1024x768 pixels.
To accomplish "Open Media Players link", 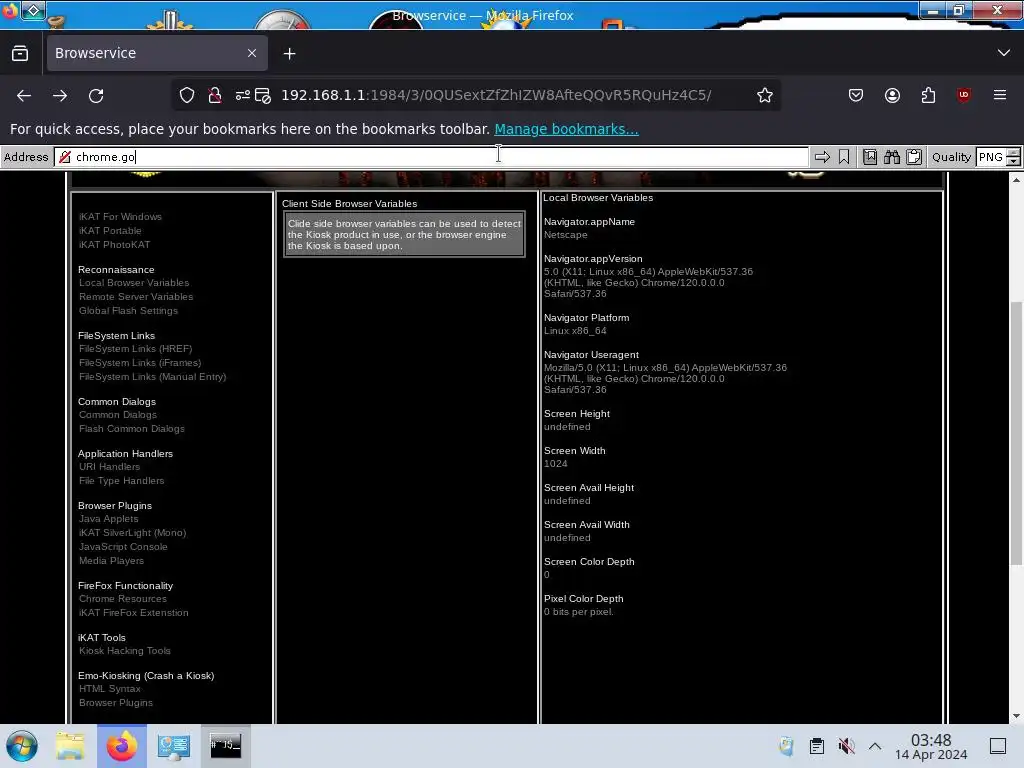I will pos(112,561).
